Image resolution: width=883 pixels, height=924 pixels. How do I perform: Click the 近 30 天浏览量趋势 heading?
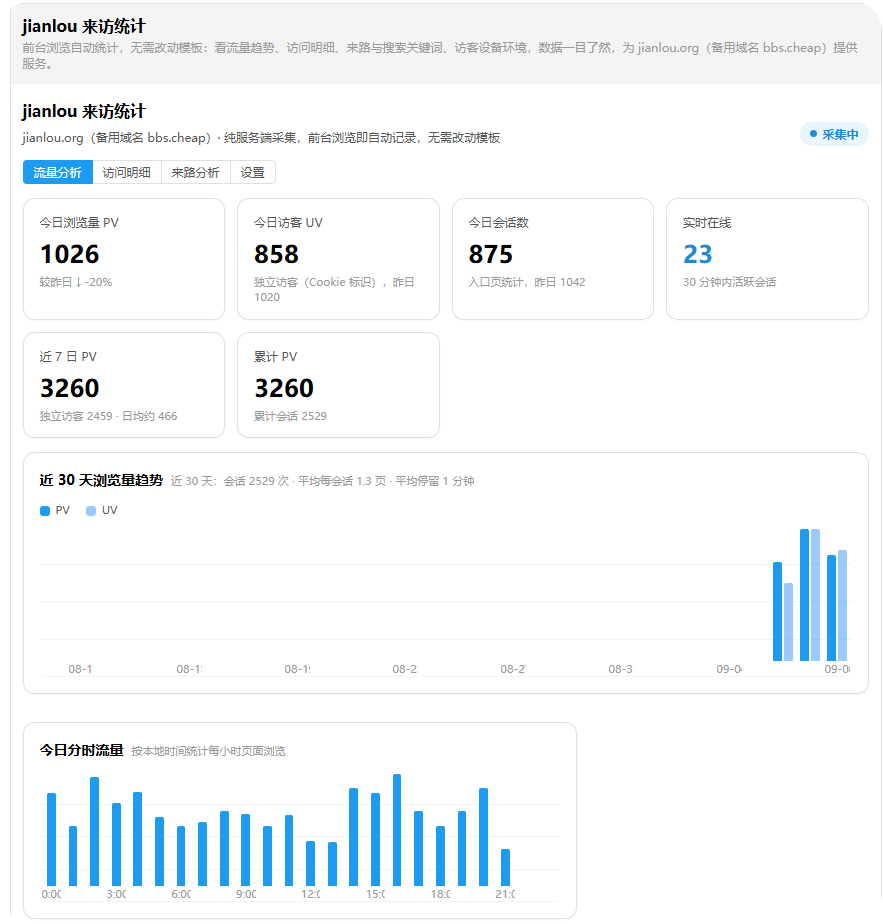[x=101, y=480]
